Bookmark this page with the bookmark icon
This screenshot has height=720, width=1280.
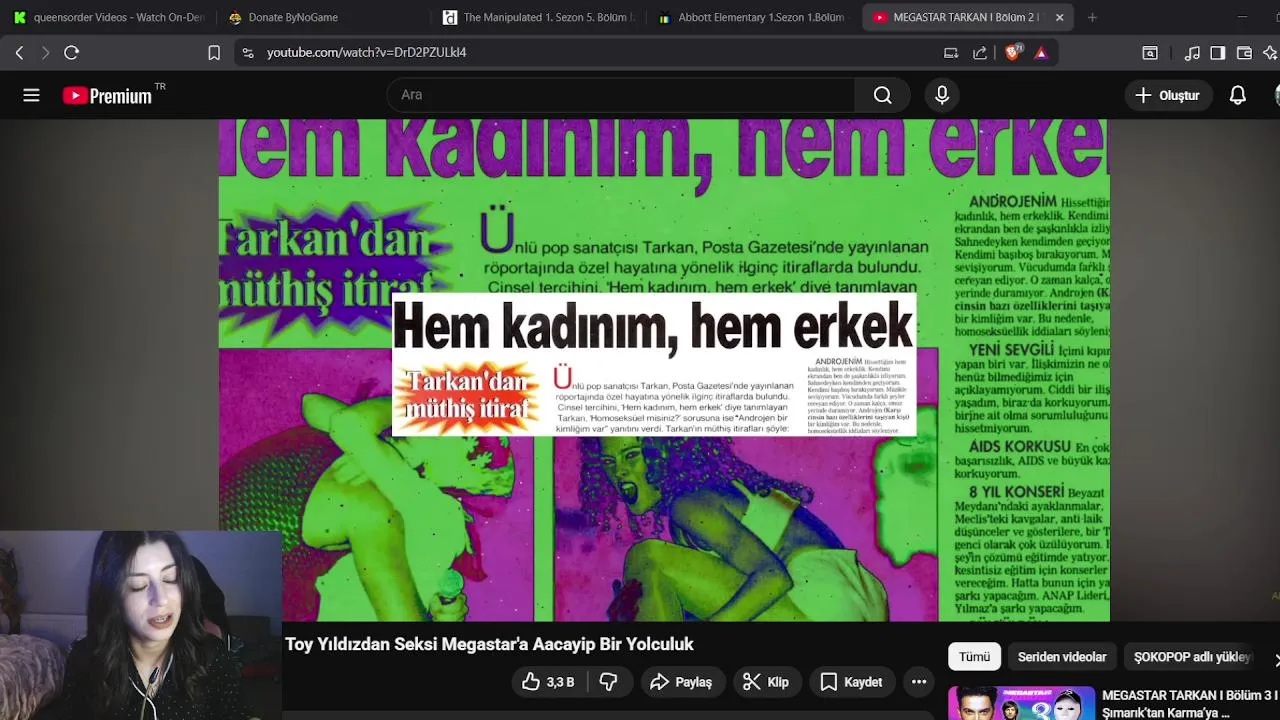[214, 52]
